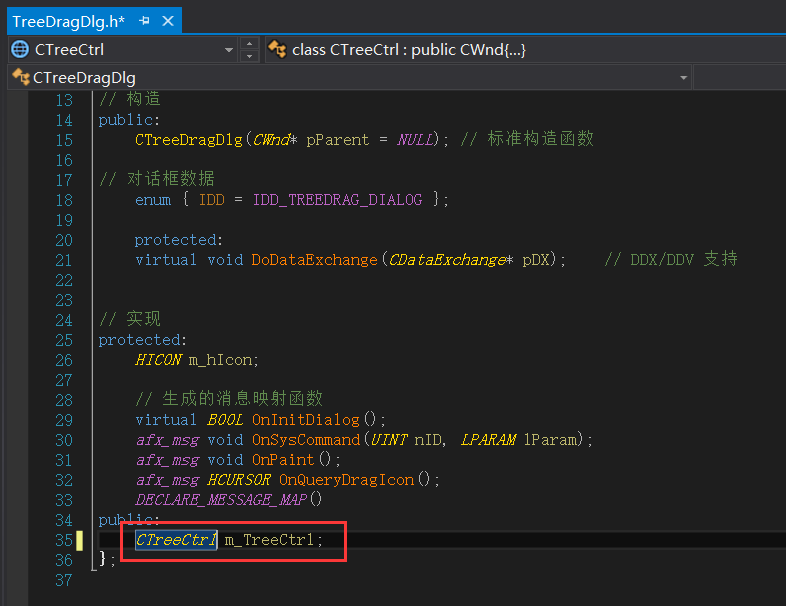Viewport: 786px width, 606px height.
Task: Click the yellow change marker at line 35
Action: pos(79,540)
